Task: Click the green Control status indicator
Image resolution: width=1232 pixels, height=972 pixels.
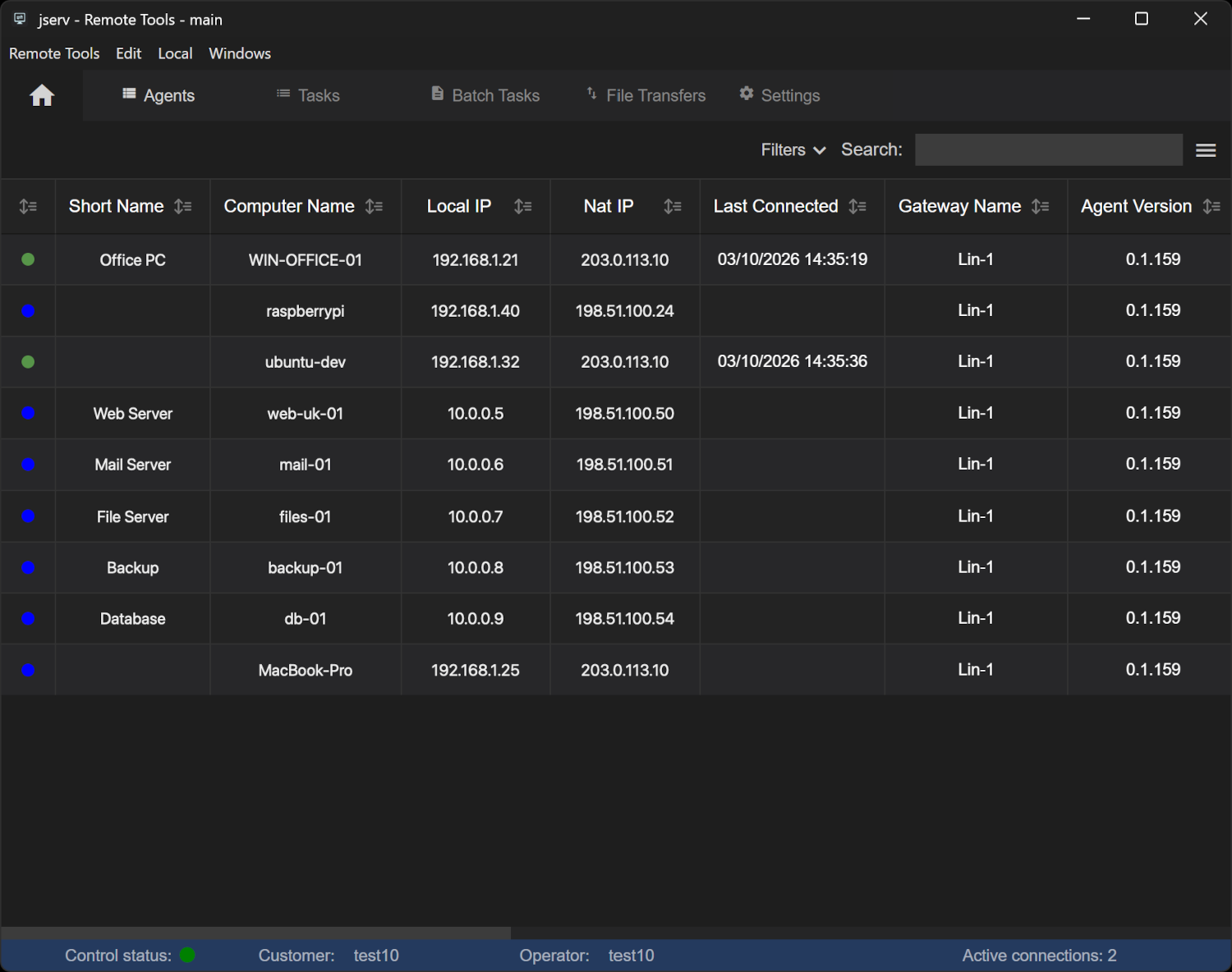Action: point(187,955)
